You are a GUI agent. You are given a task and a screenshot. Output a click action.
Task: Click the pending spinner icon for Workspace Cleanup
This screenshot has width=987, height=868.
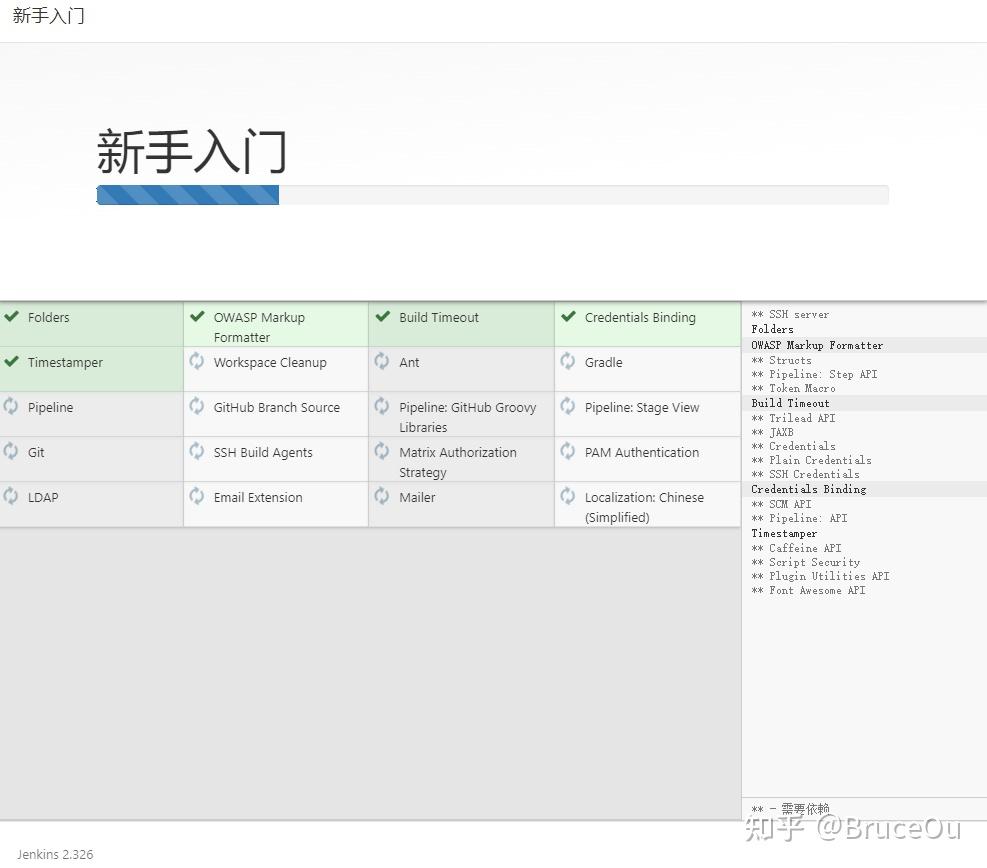tap(196, 361)
